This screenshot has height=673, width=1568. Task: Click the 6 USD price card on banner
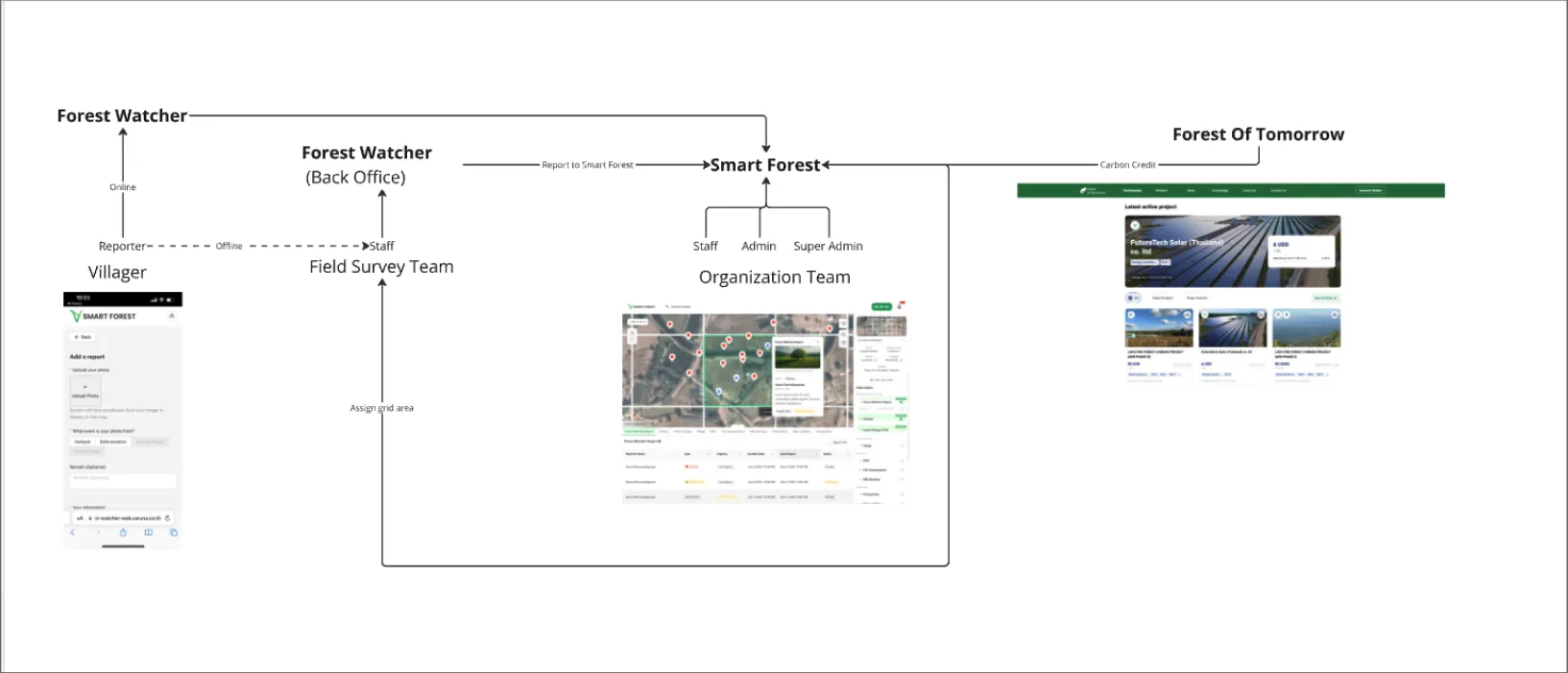pos(1301,252)
